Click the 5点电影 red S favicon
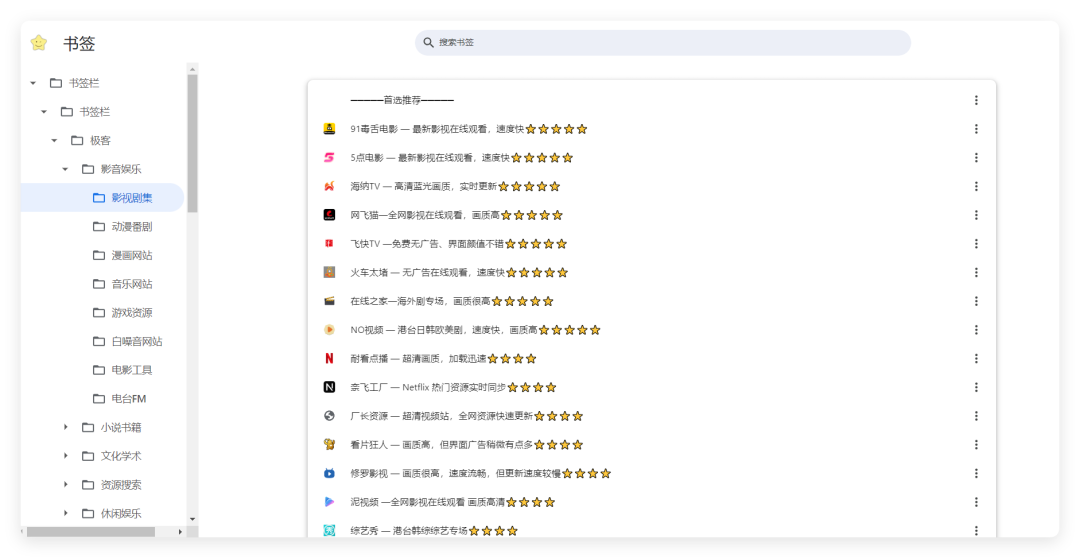 point(329,158)
